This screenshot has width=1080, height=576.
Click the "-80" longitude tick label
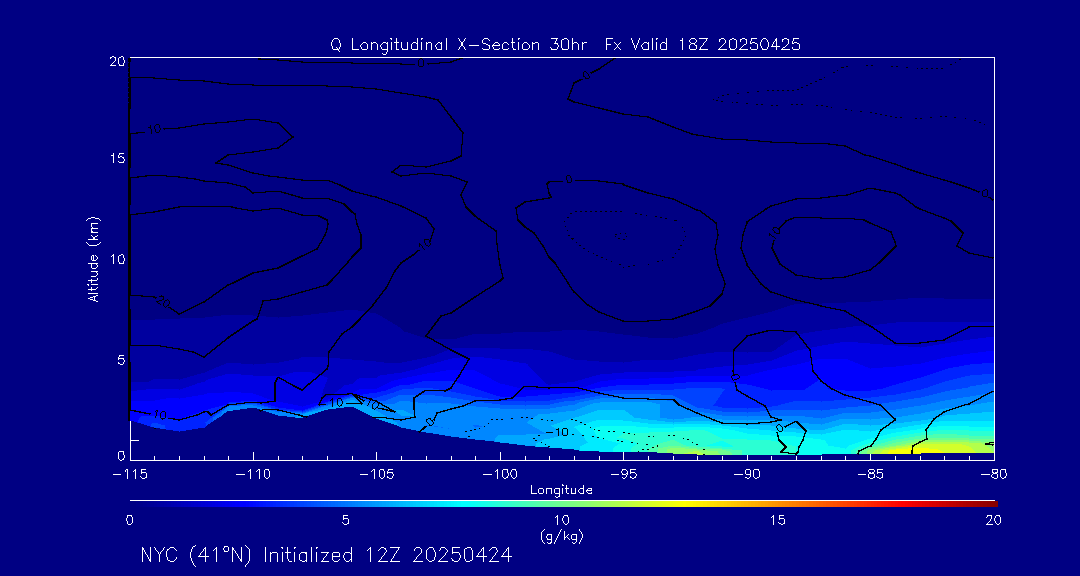pos(993,475)
